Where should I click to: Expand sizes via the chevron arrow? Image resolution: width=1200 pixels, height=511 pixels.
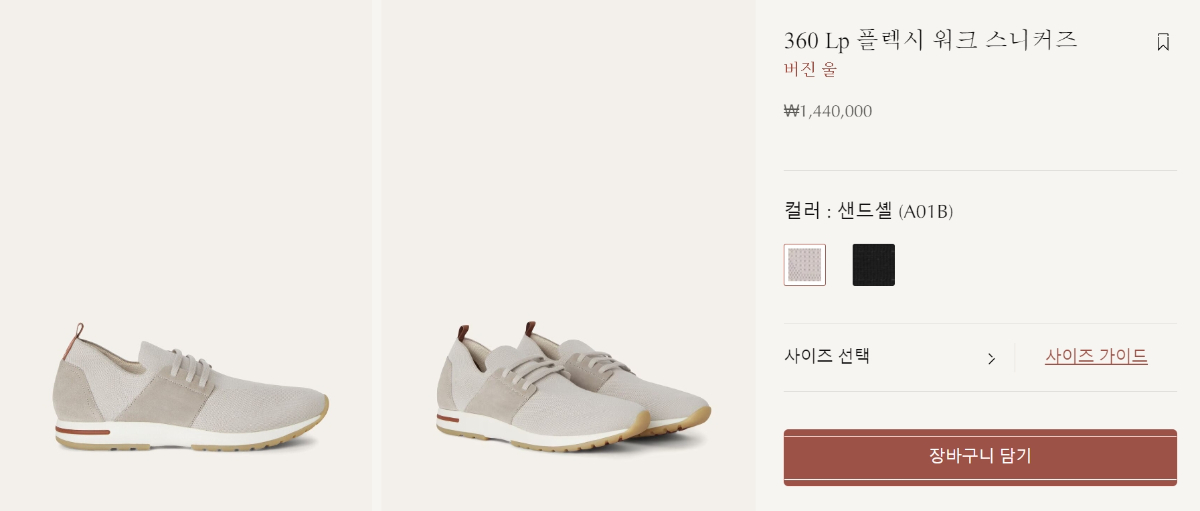point(991,358)
